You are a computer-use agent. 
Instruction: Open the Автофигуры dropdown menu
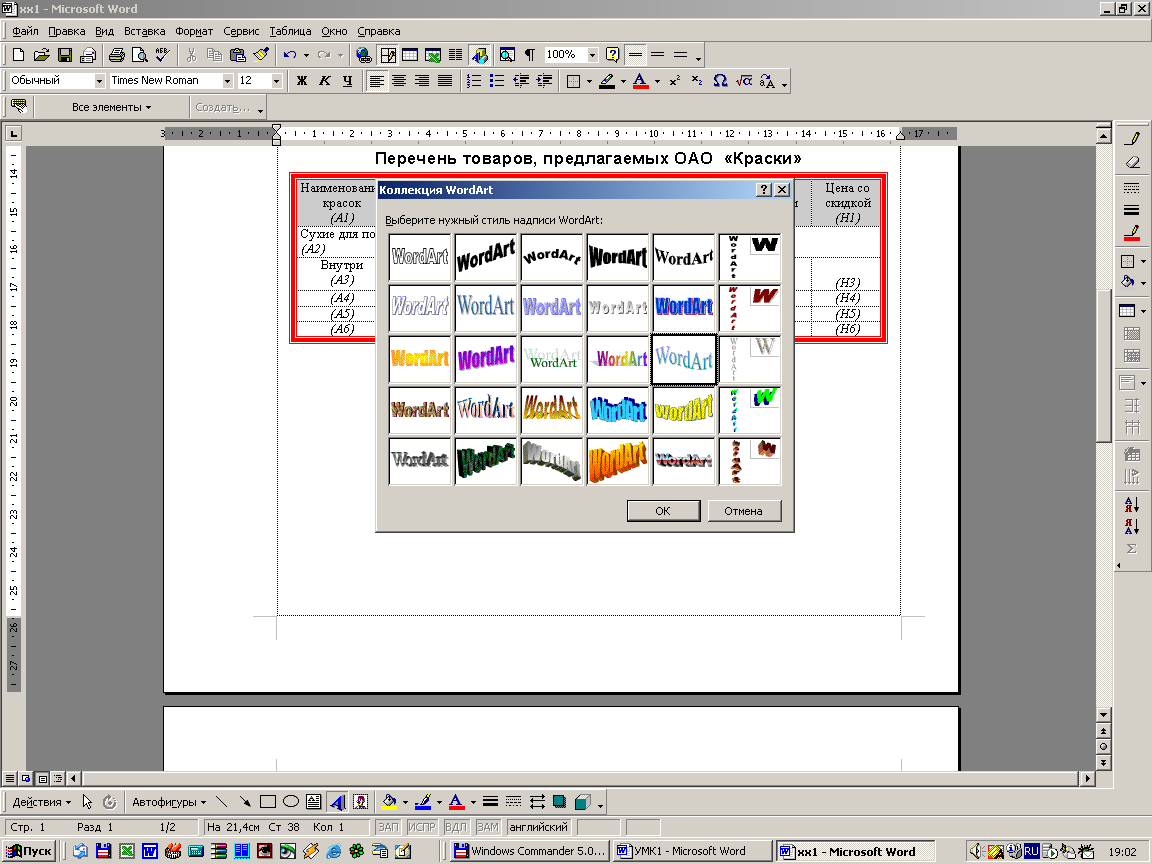coord(168,802)
